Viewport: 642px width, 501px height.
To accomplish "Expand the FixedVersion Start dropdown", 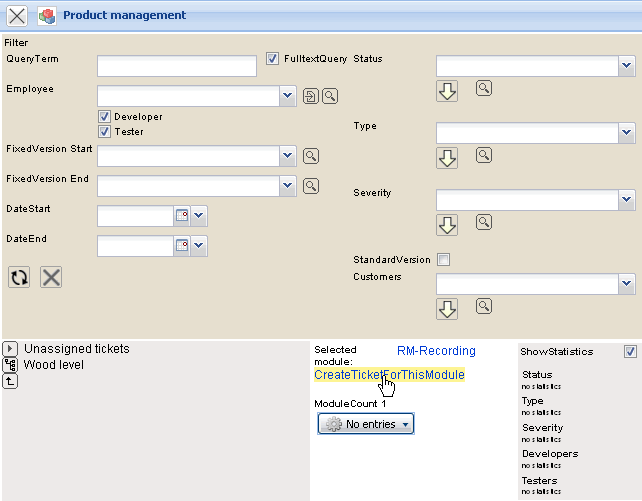I will click(x=288, y=156).
